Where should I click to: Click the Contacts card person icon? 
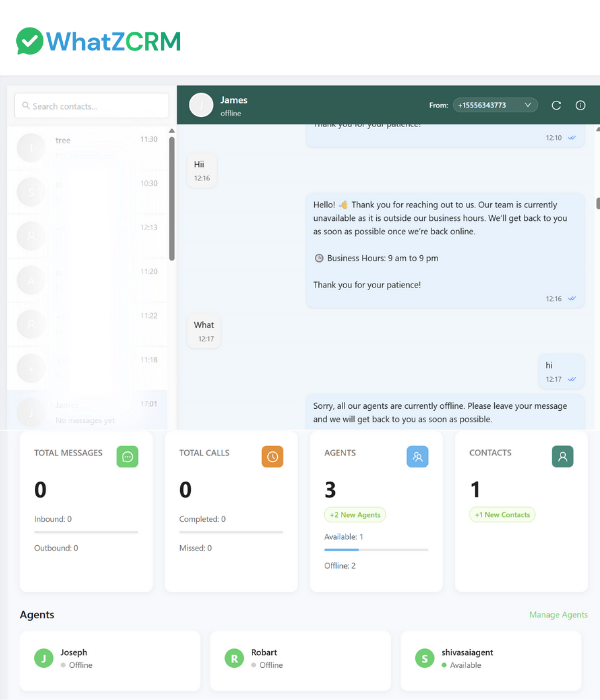coord(562,456)
